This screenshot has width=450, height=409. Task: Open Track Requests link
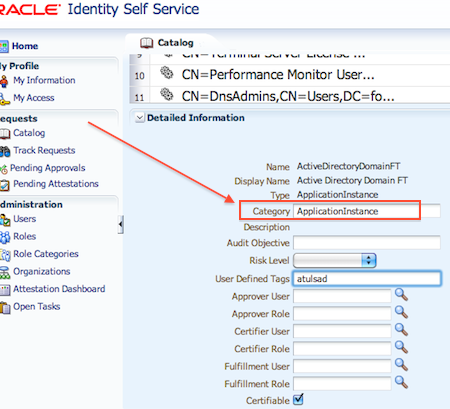44,150
